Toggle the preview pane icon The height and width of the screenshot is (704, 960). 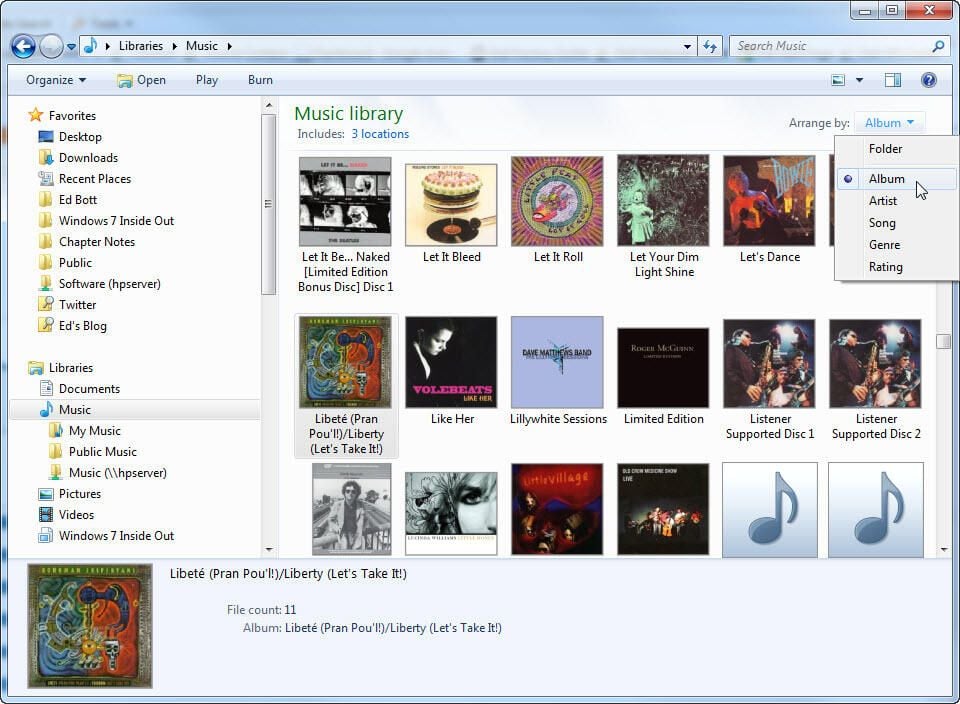[893, 80]
